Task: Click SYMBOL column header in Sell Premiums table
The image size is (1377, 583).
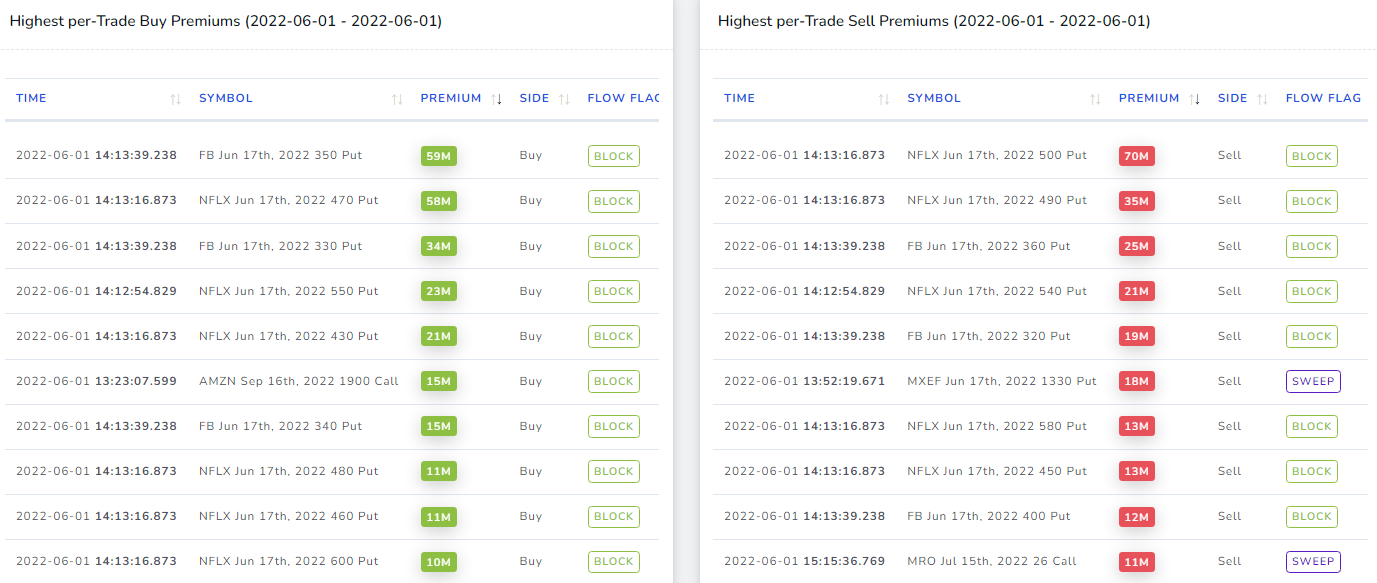Action: pyautogui.click(x=934, y=98)
